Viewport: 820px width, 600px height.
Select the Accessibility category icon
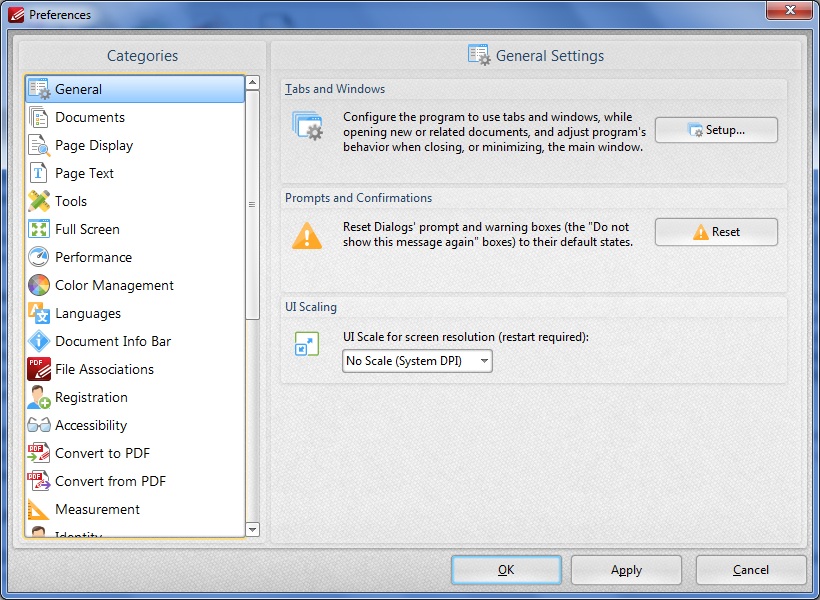pos(37,425)
